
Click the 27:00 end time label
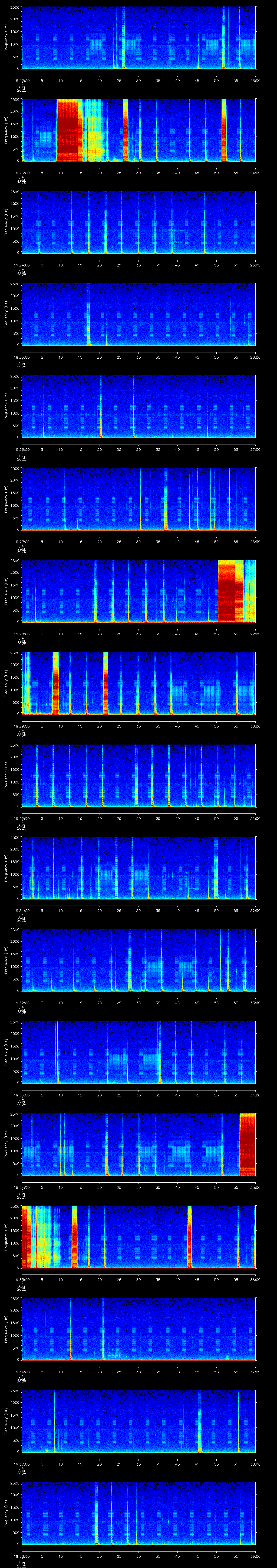(255, 449)
